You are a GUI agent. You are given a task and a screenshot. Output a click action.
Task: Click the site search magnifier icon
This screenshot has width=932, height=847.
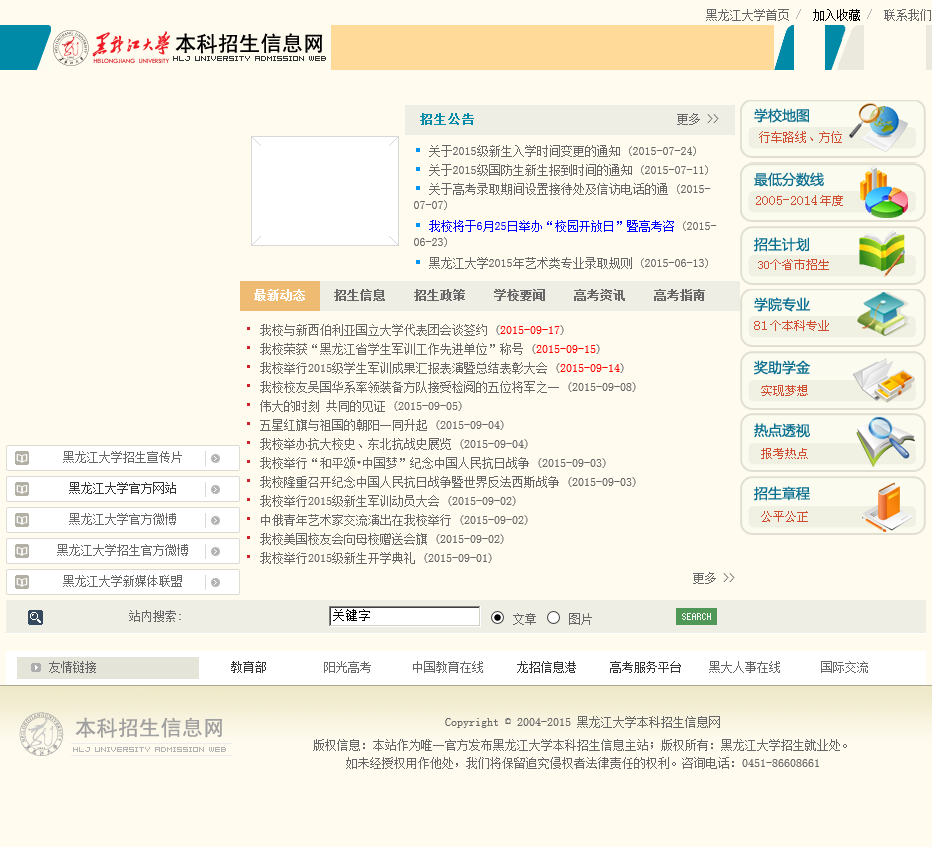pos(35,617)
